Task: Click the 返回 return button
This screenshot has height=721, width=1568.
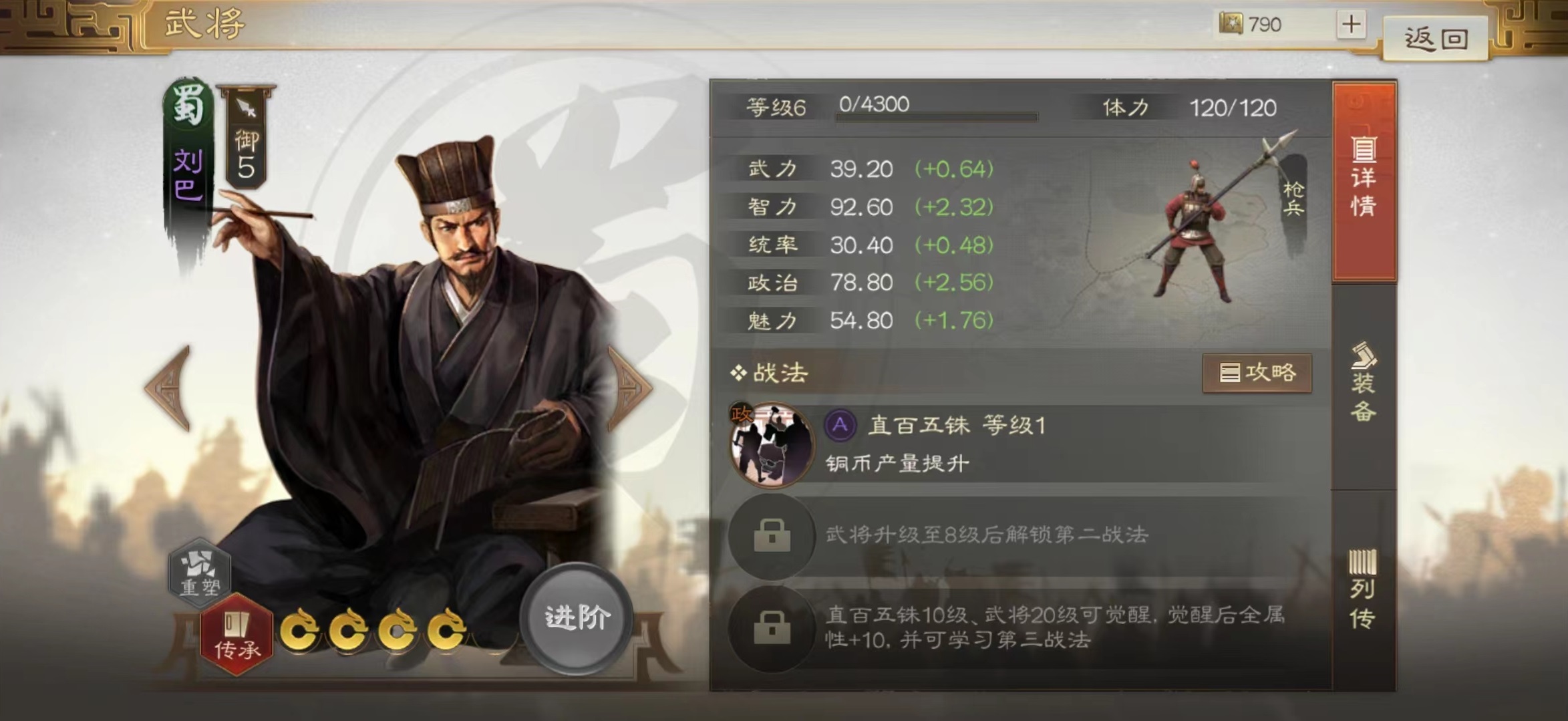Action: pos(1436,39)
